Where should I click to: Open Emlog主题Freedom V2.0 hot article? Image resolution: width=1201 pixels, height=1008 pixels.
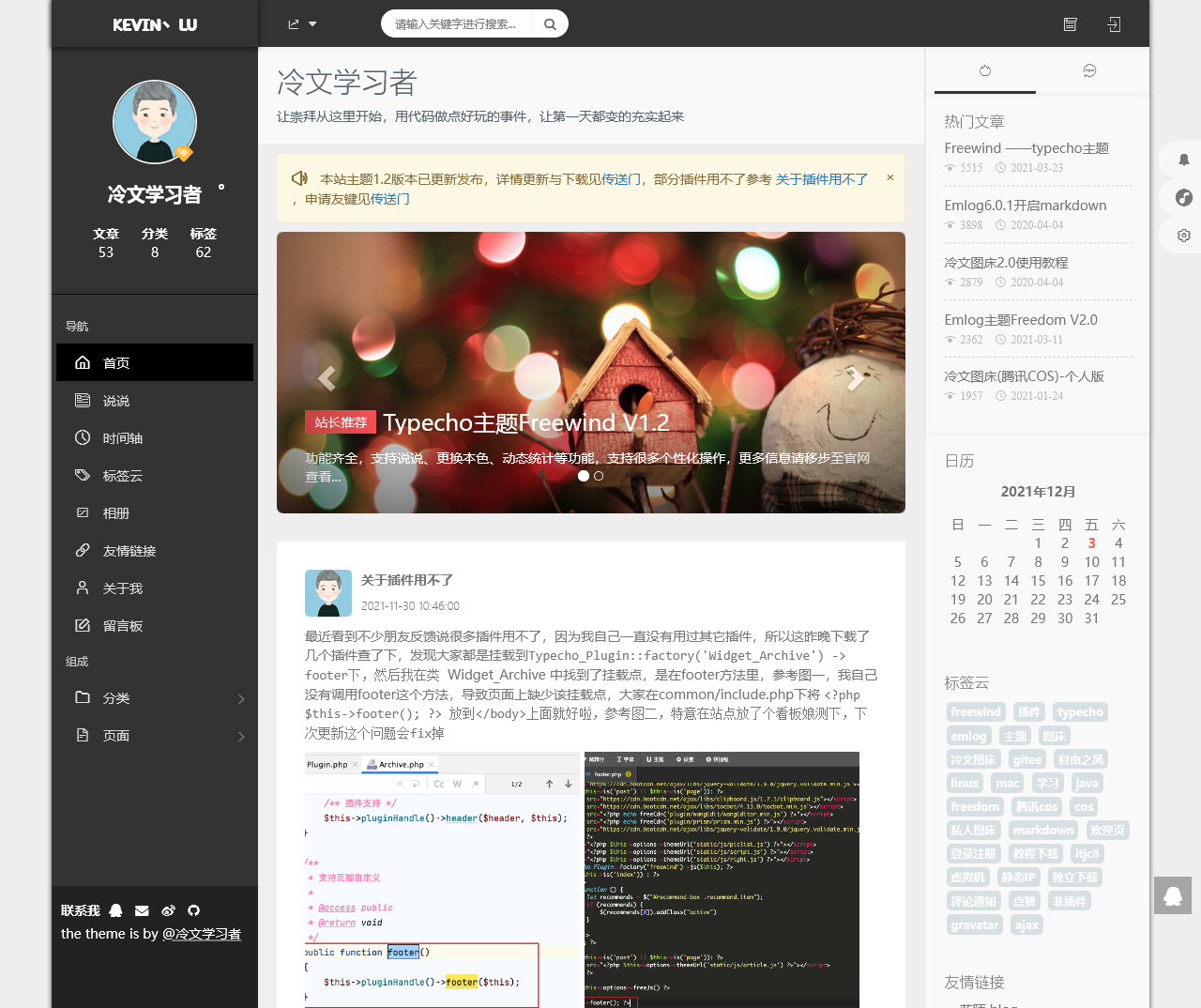tap(1021, 320)
